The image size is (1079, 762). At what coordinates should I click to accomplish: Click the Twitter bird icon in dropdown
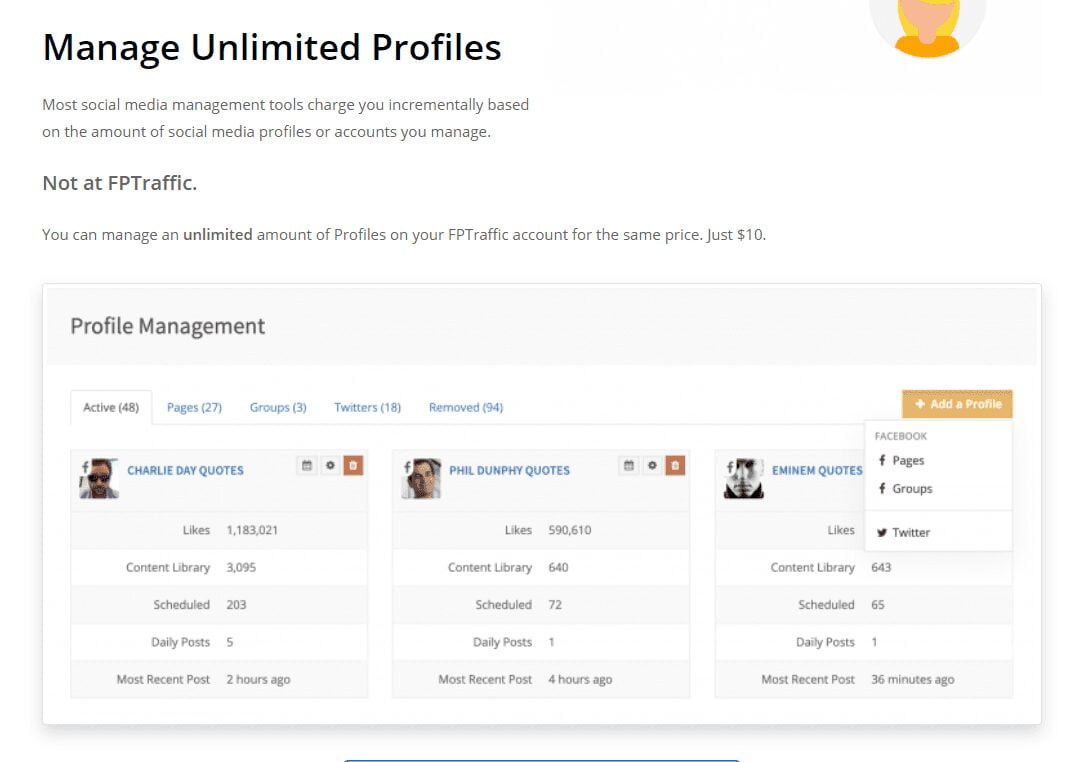pos(882,532)
